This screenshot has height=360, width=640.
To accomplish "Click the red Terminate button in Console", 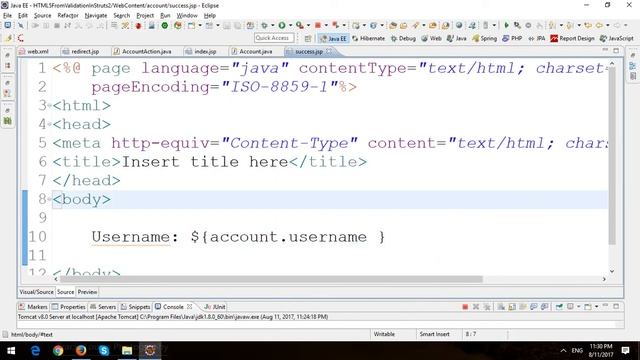I will (x=465, y=307).
